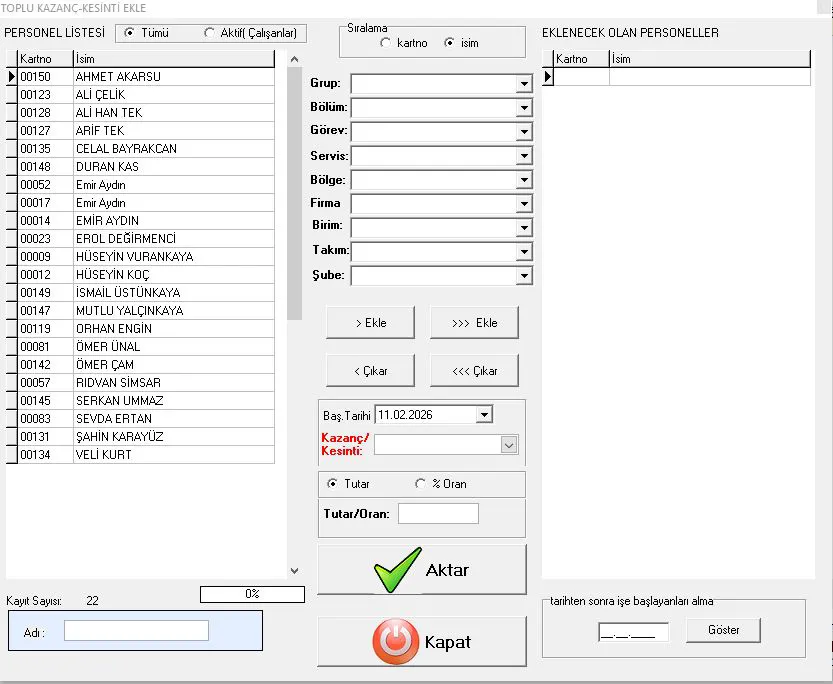Expand the Şube dropdown
Image resolution: width=833 pixels, height=684 pixels.
[x=524, y=276]
